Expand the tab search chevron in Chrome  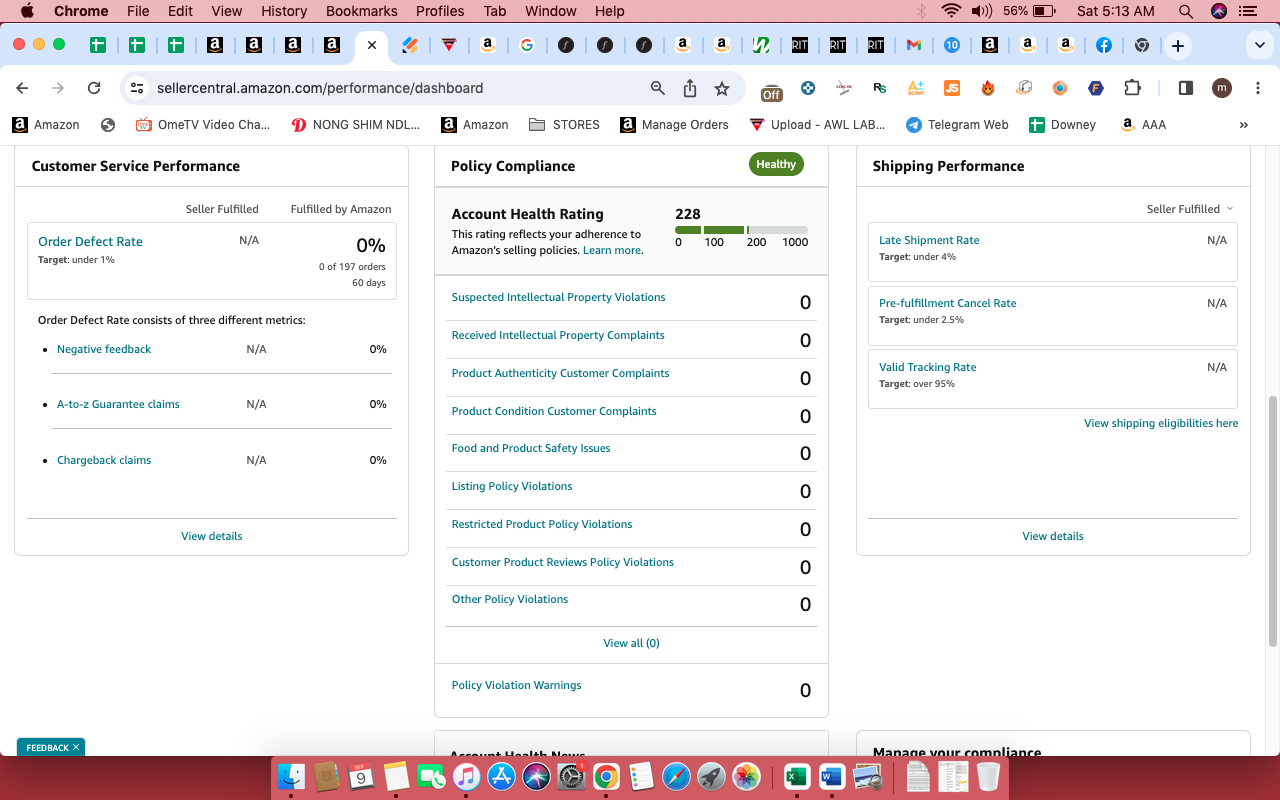pos(1260,46)
